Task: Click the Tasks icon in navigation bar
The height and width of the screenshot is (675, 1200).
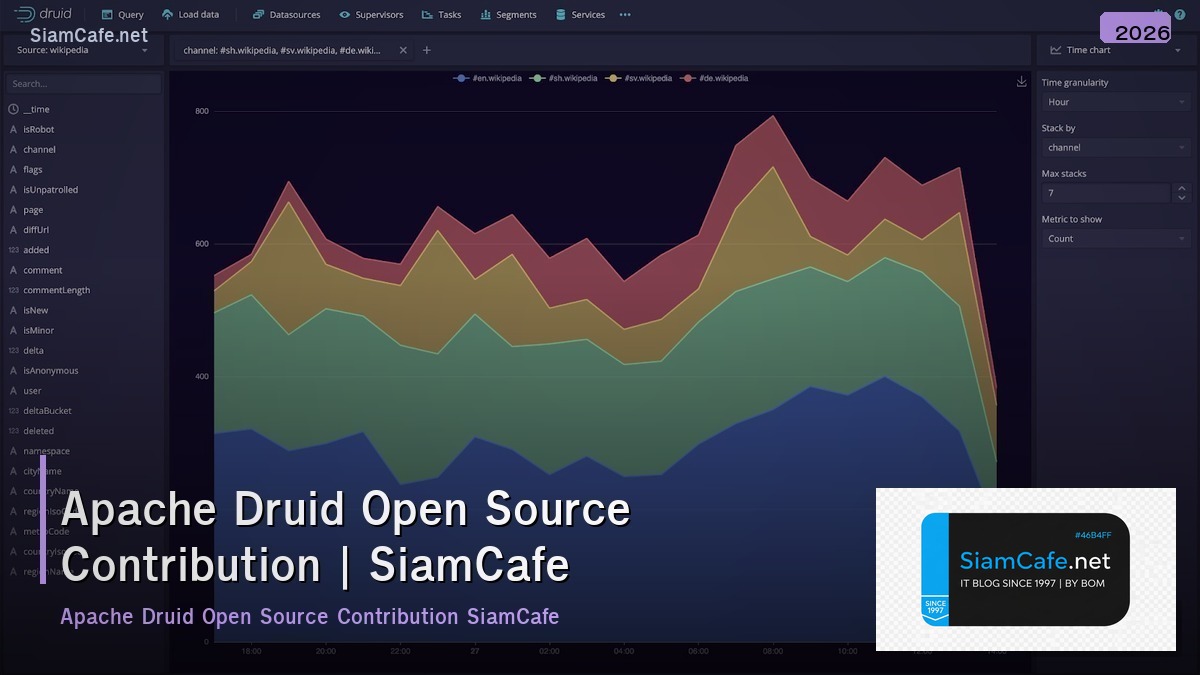Action: click(x=424, y=14)
